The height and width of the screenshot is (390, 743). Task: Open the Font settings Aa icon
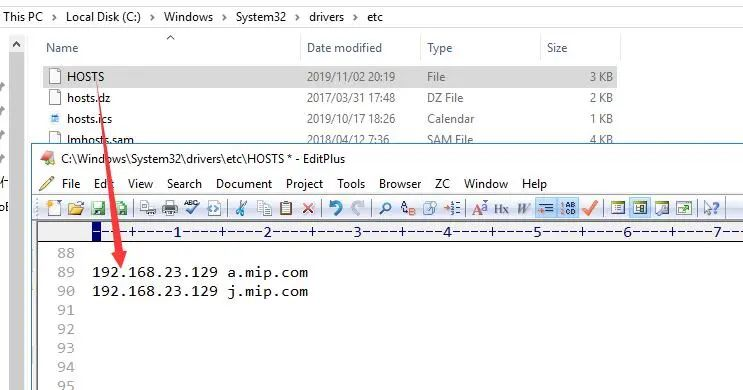pyautogui.click(x=480, y=208)
